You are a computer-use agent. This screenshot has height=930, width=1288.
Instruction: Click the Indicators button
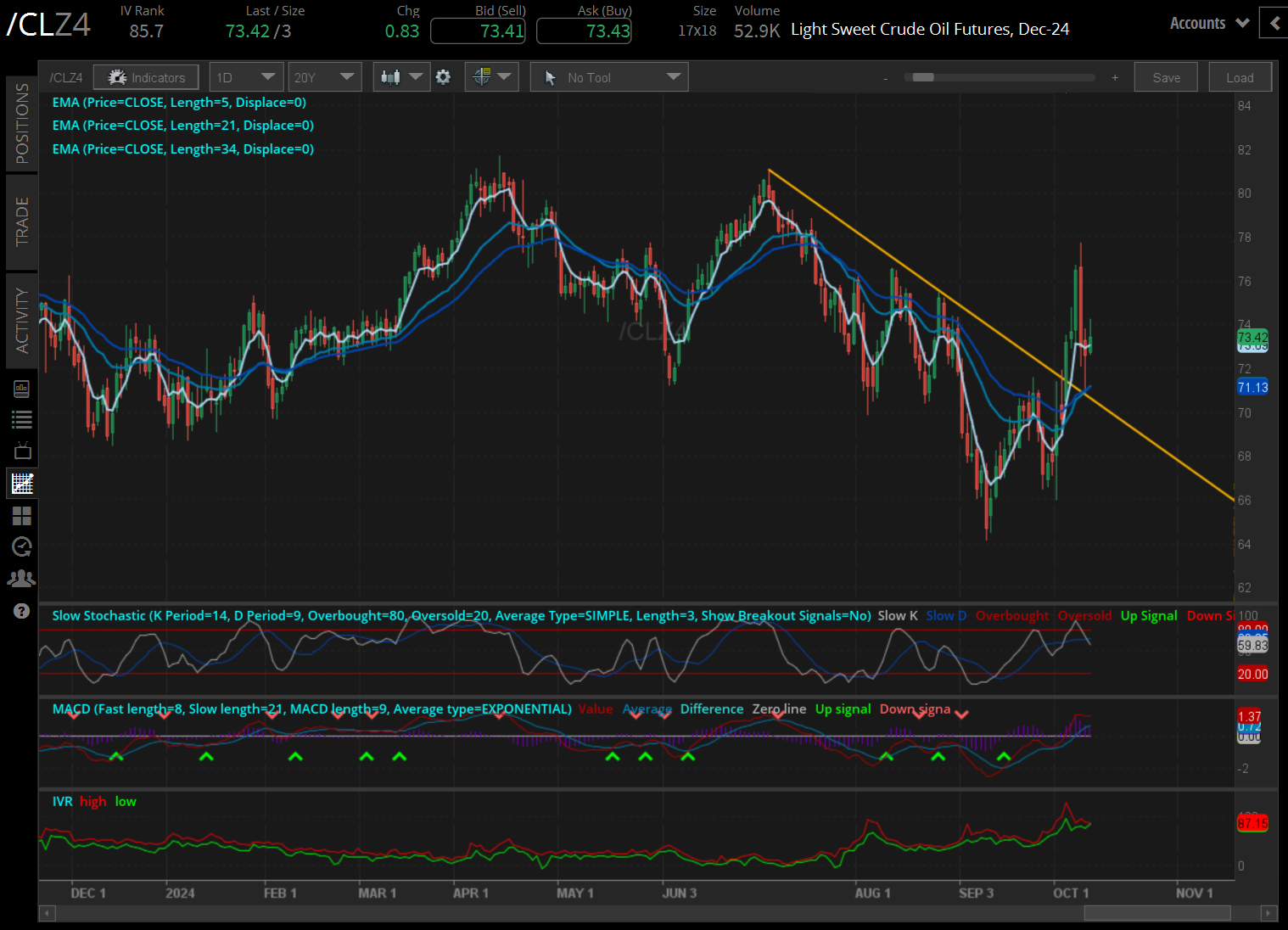(x=146, y=77)
